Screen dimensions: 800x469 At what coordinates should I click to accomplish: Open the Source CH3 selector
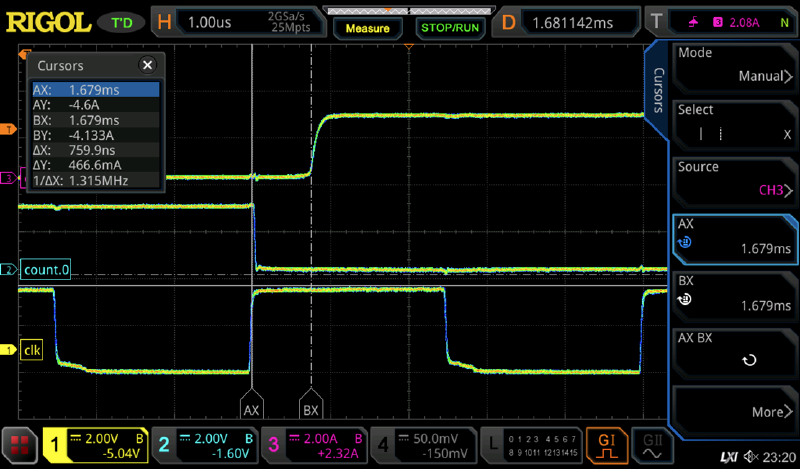coord(734,177)
